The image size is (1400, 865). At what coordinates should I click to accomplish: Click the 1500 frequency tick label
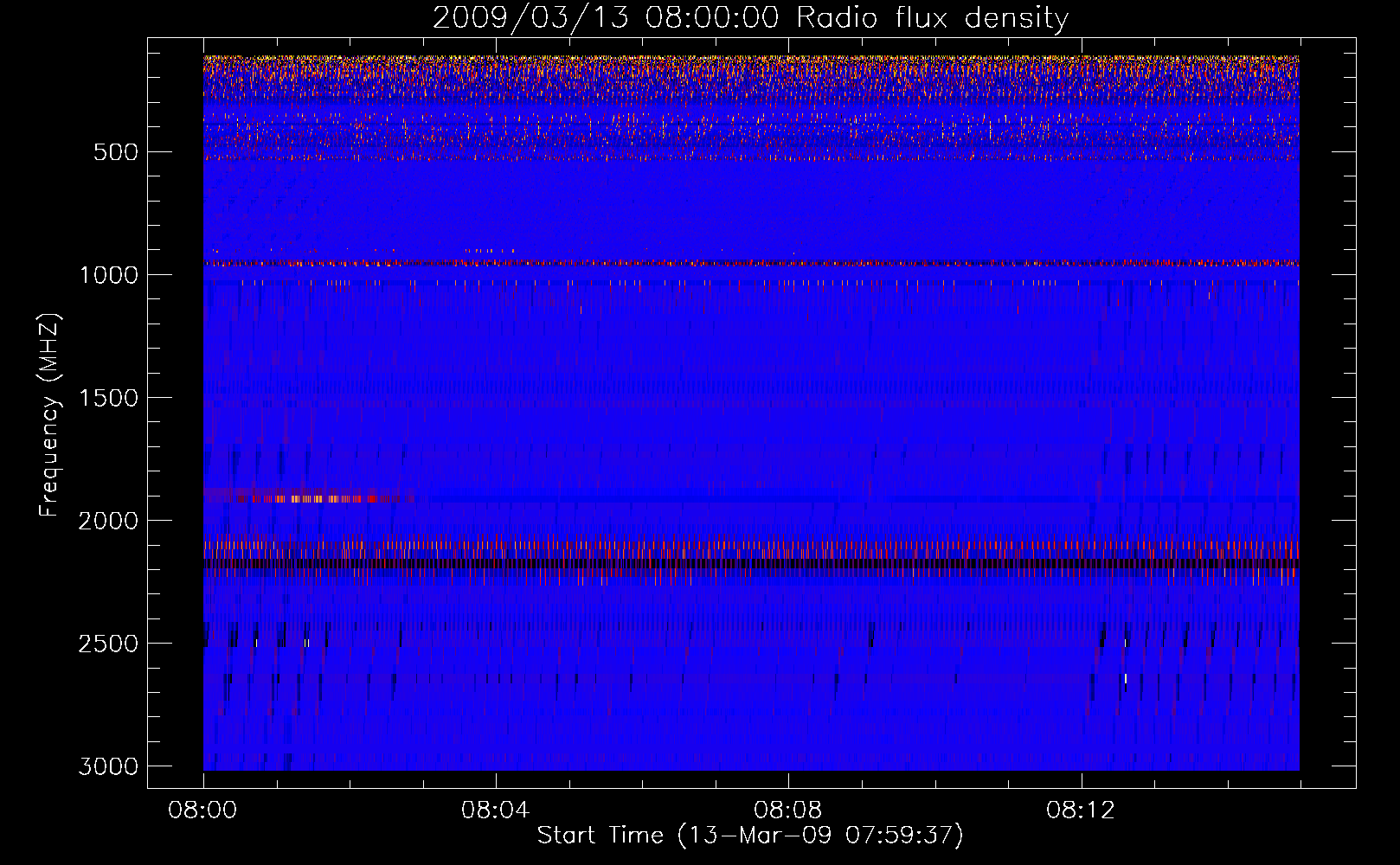click(x=109, y=398)
